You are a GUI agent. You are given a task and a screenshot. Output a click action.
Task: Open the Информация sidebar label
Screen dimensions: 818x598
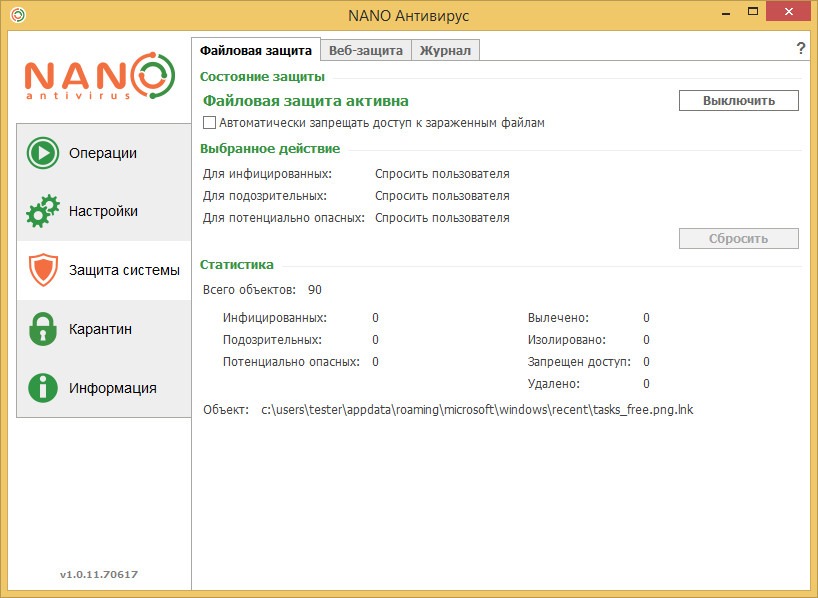tap(113, 388)
